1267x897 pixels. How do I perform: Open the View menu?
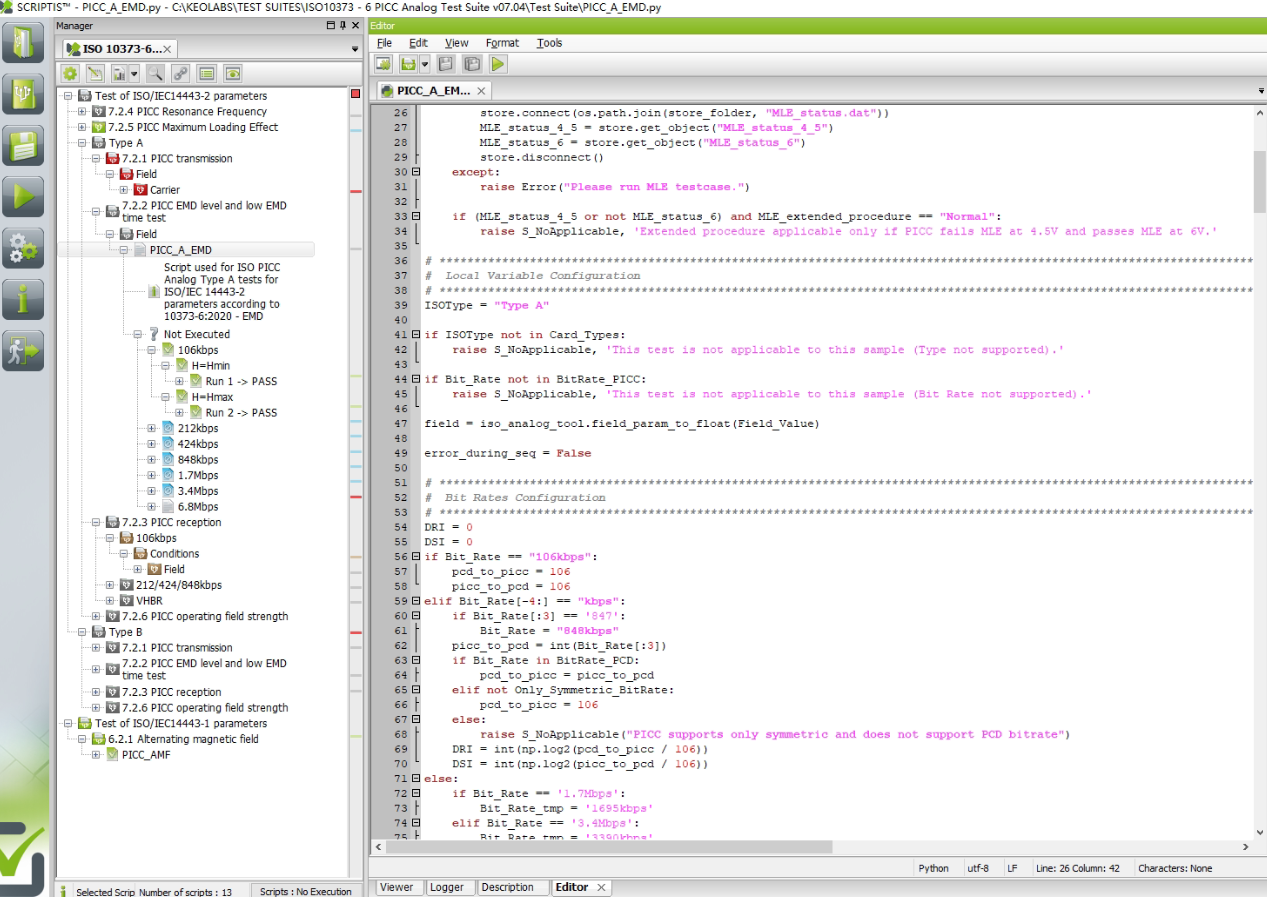pyautogui.click(x=456, y=43)
